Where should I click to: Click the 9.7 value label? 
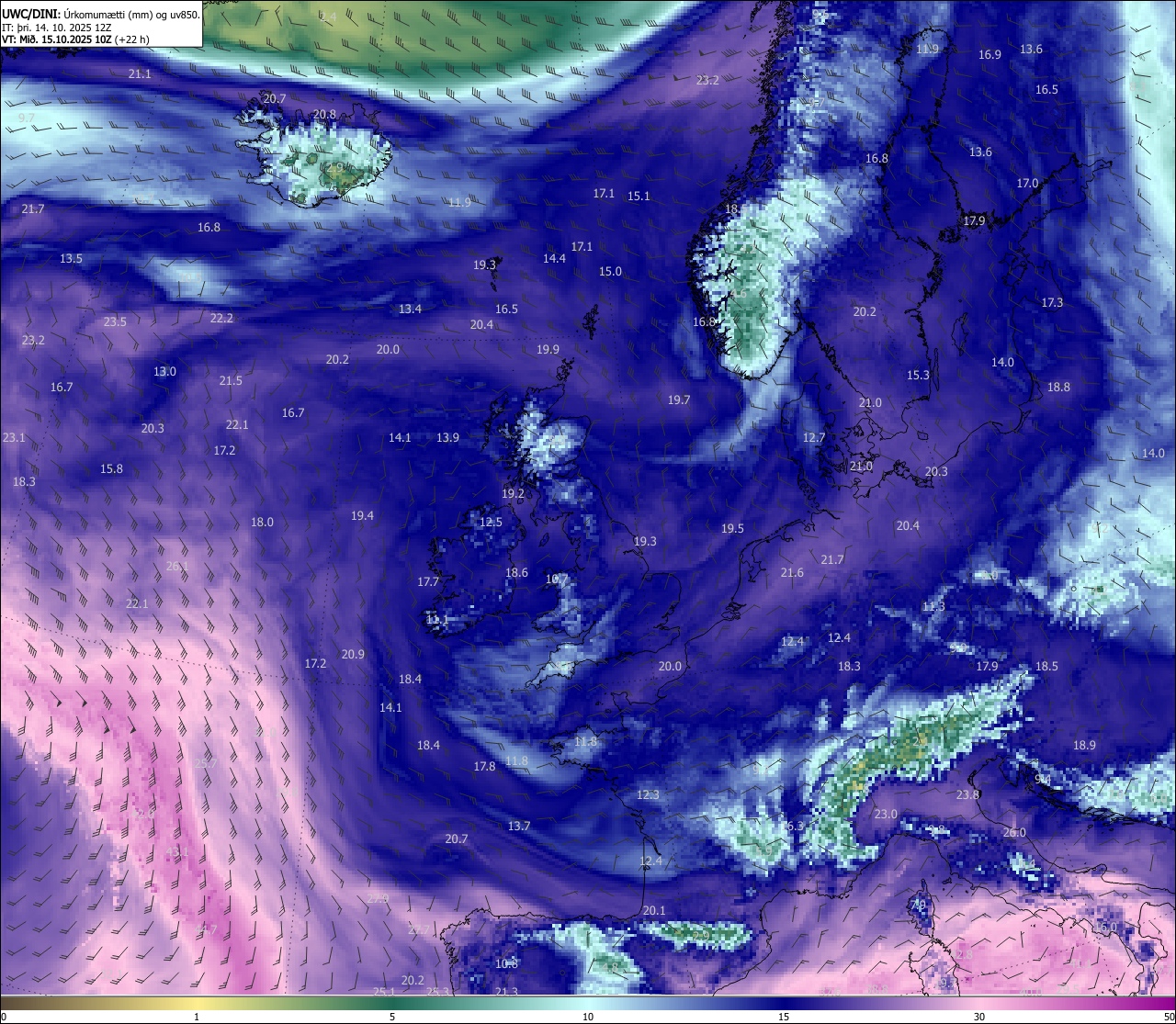click(27, 118)
